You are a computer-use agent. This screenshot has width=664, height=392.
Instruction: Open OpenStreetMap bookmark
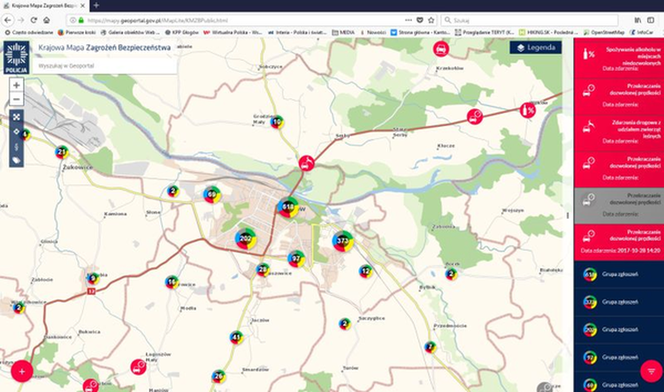click(604, 32)
